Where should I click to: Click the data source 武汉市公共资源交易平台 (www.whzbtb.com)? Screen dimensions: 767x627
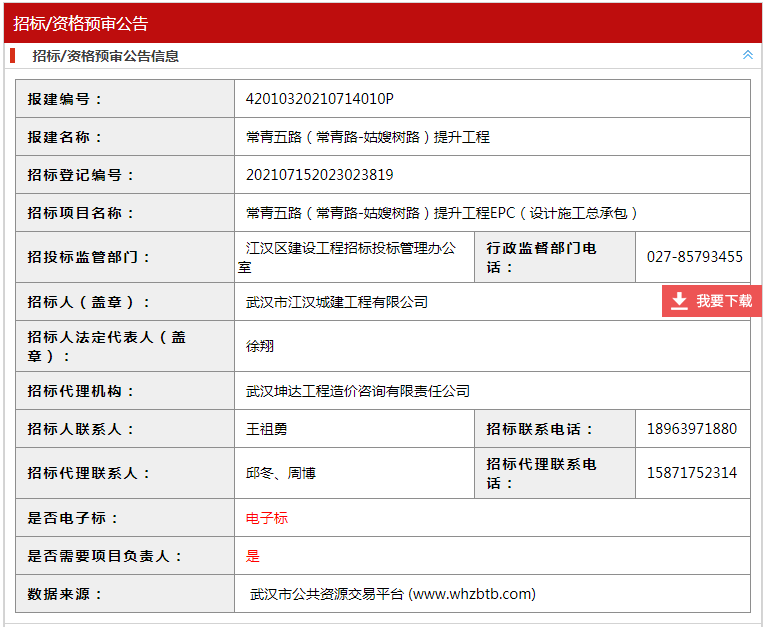point(392,594)
